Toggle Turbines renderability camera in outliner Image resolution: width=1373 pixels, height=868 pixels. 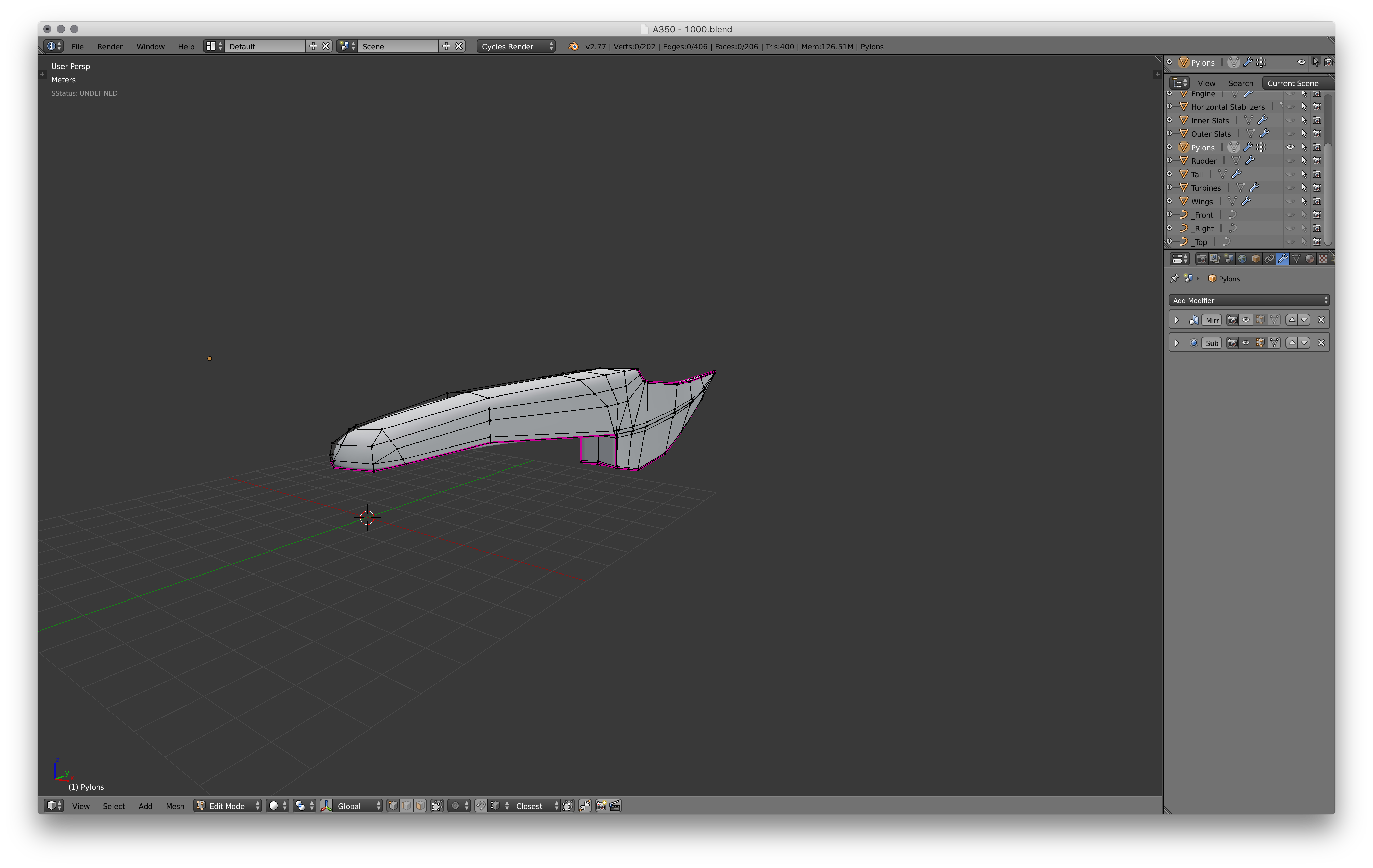coord(1317,187)
